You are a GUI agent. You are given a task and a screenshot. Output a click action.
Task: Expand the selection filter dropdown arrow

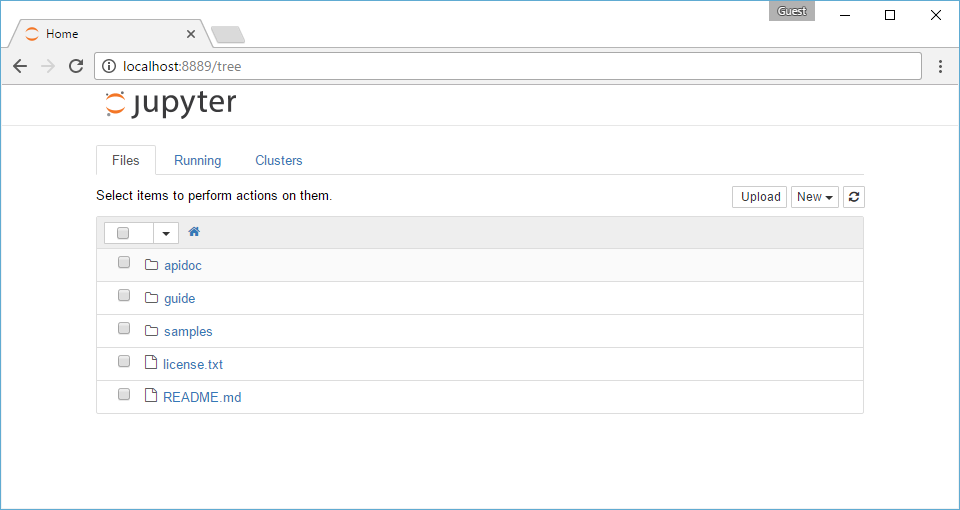point(166,233)
